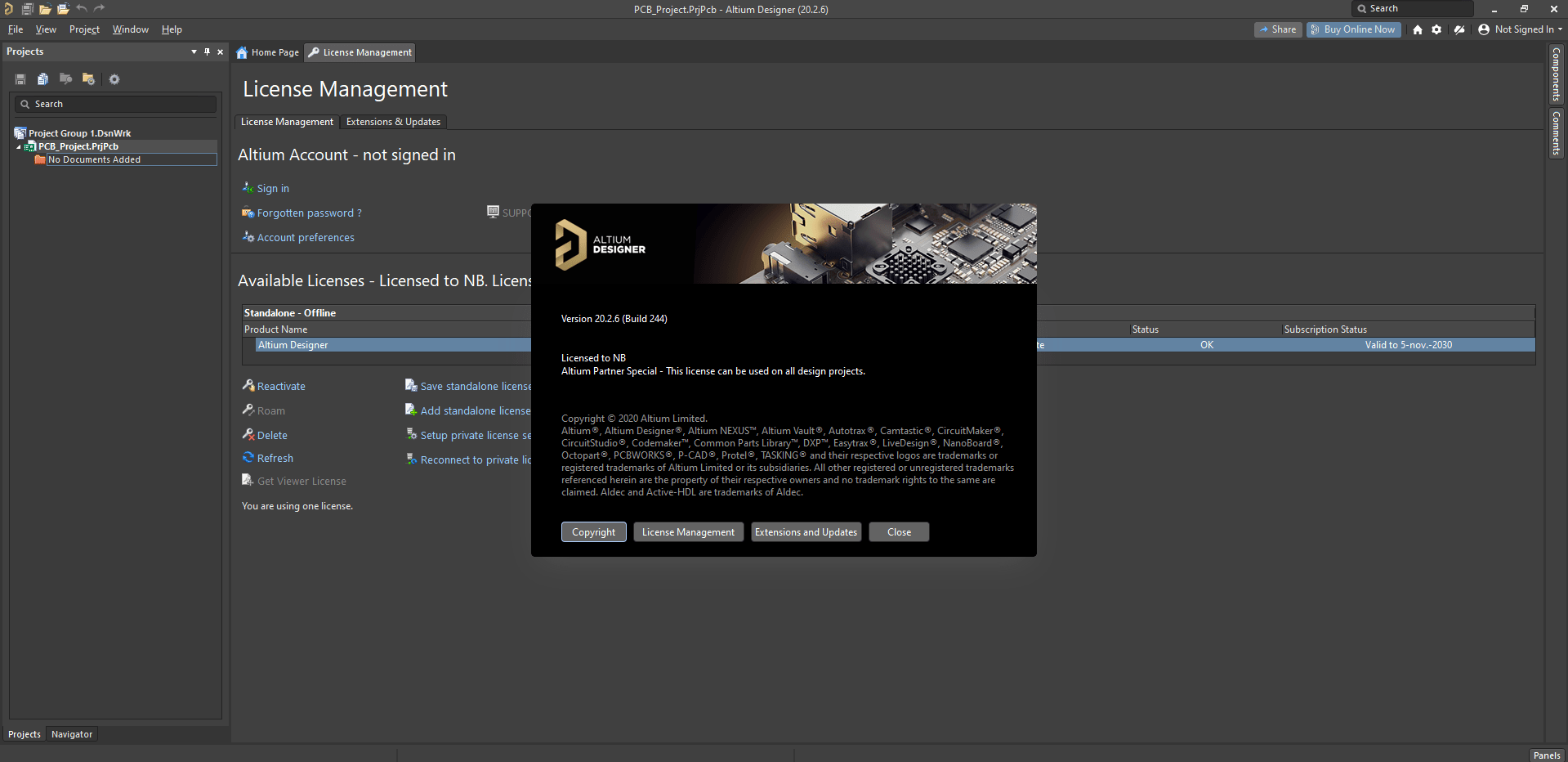This screenshot has width=1568, height=762.
Task: Select the License Management sub-tab
Action: [287, 122]
